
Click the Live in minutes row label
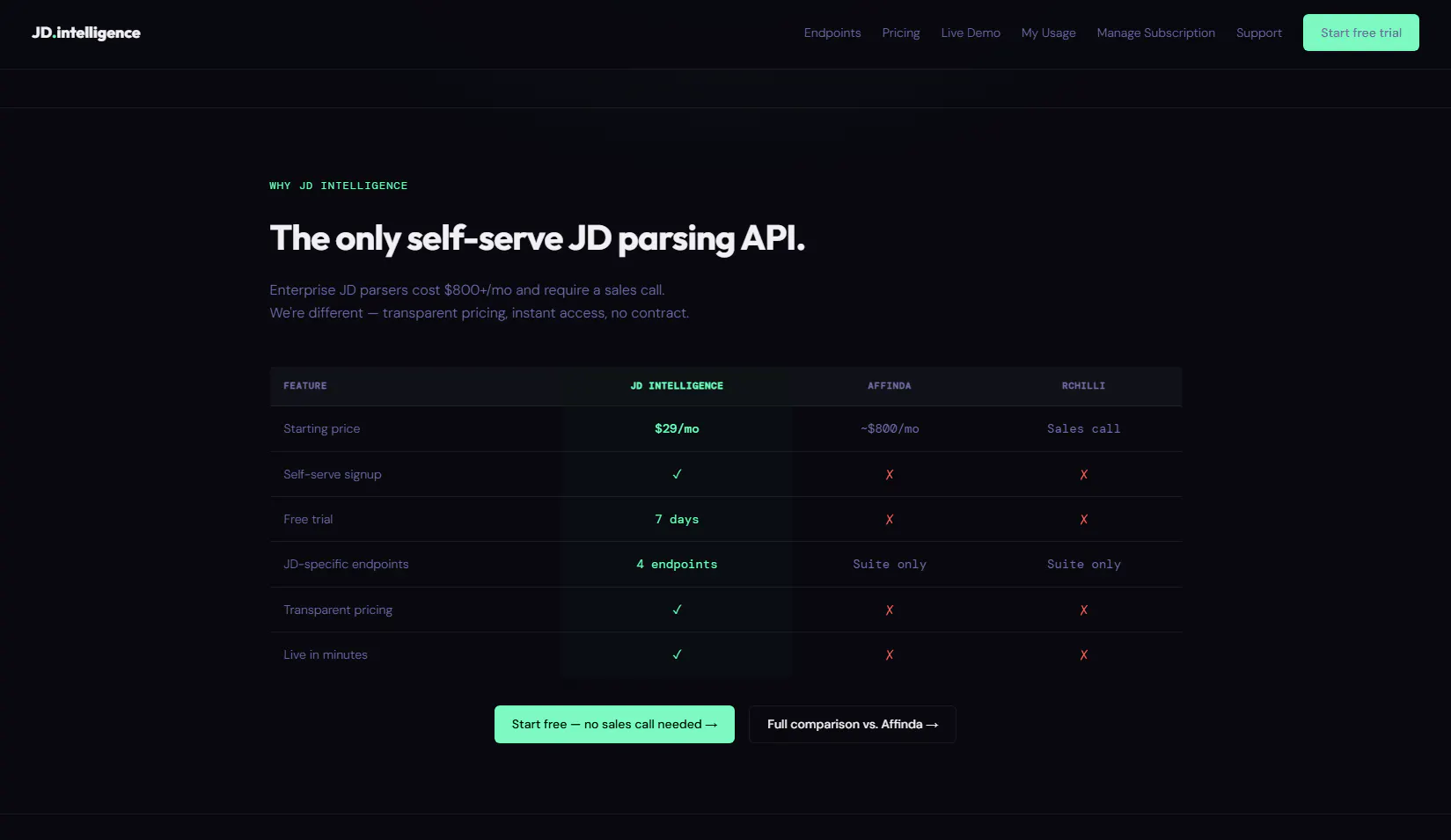pos(326,654)
